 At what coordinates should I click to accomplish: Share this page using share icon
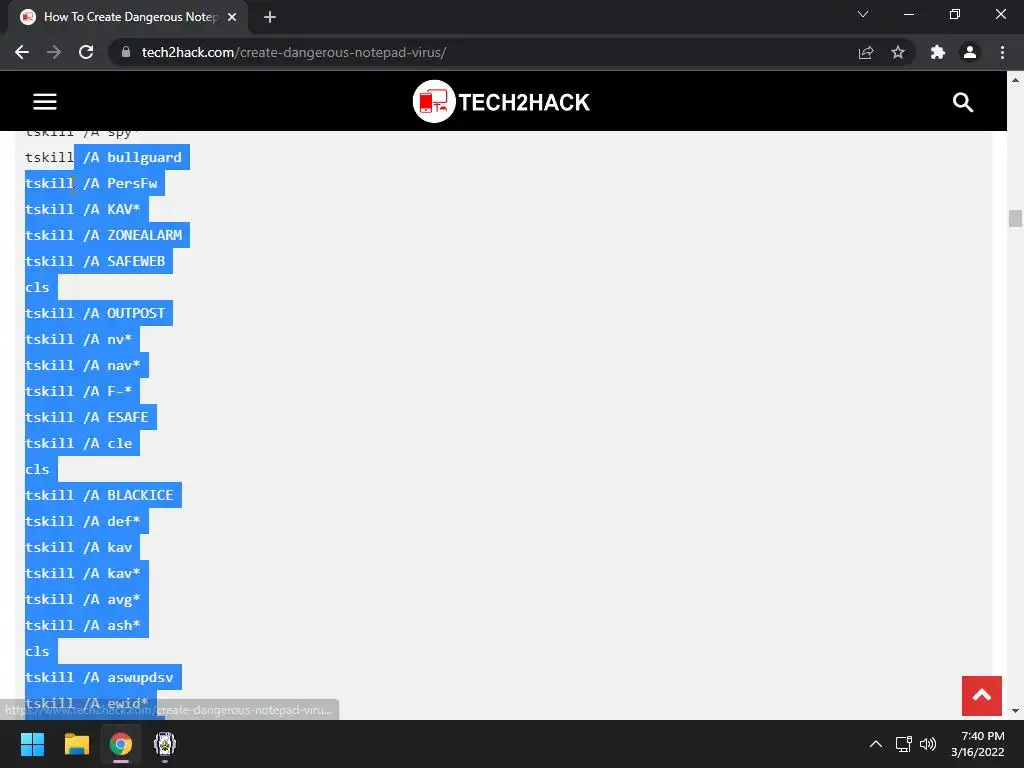point(866,52)
